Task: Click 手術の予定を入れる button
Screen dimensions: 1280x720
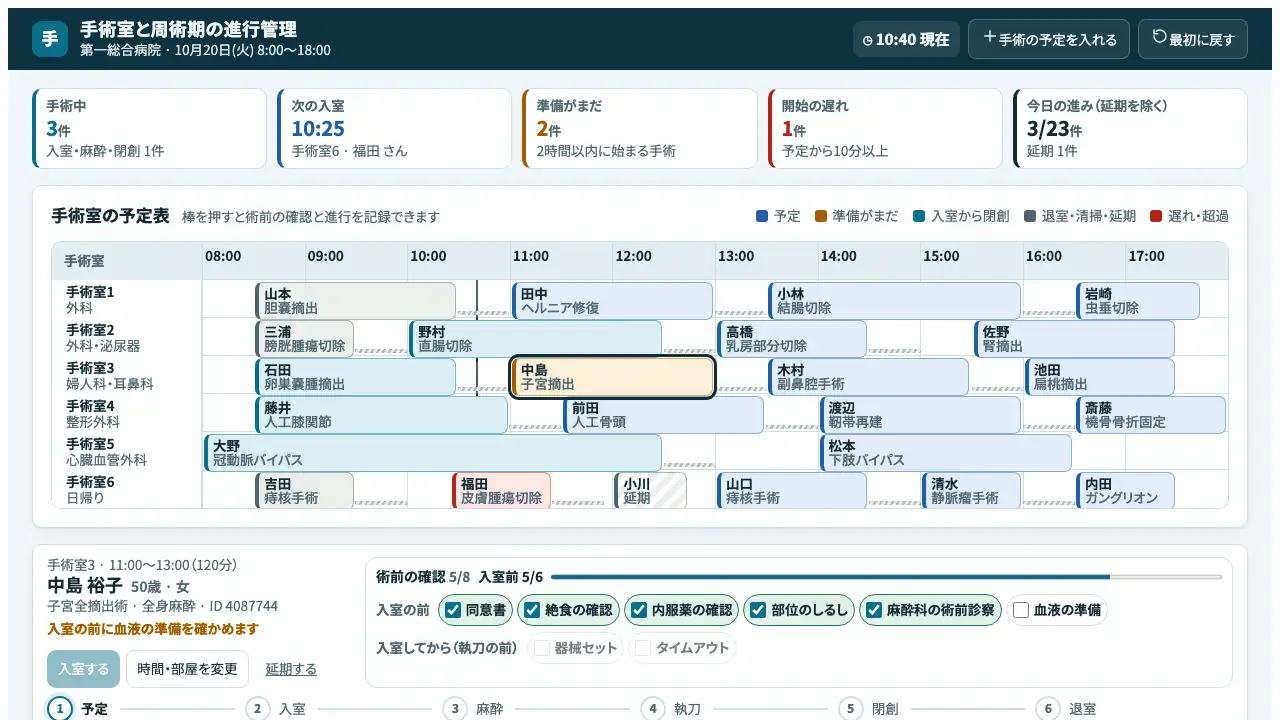Action: [1049, 39]
